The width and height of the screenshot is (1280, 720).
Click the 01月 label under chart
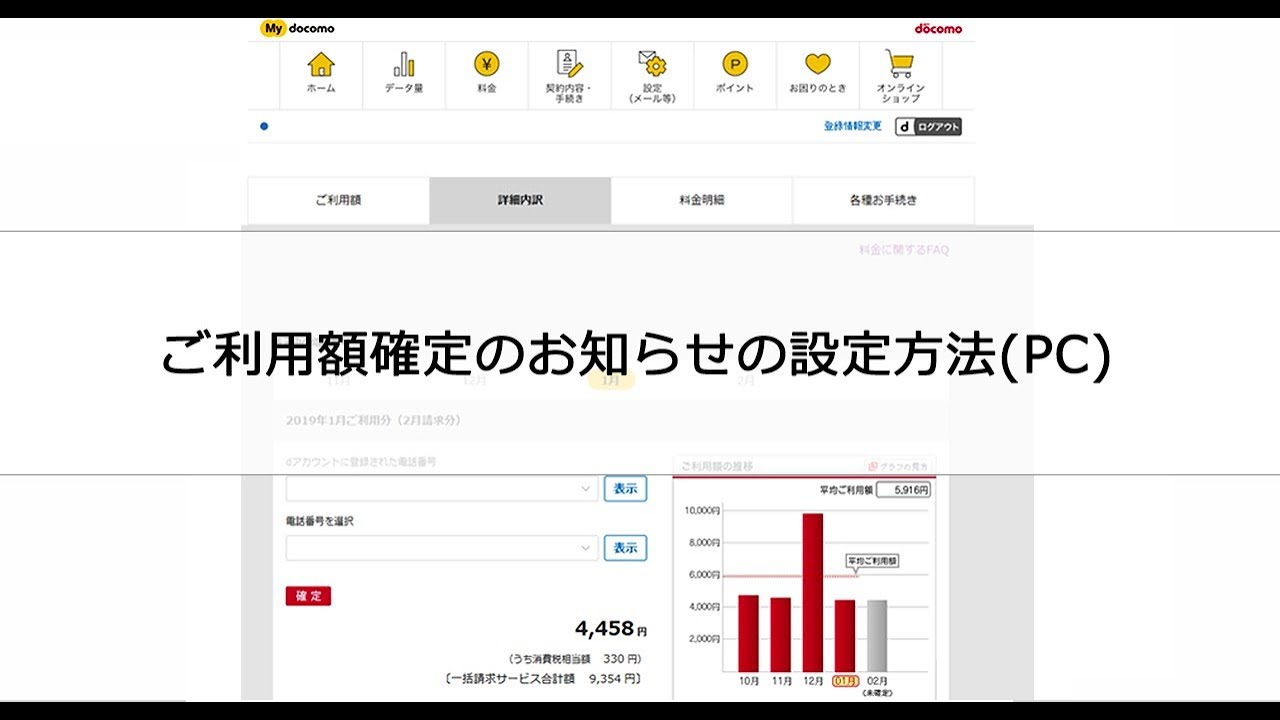point(845,681)
